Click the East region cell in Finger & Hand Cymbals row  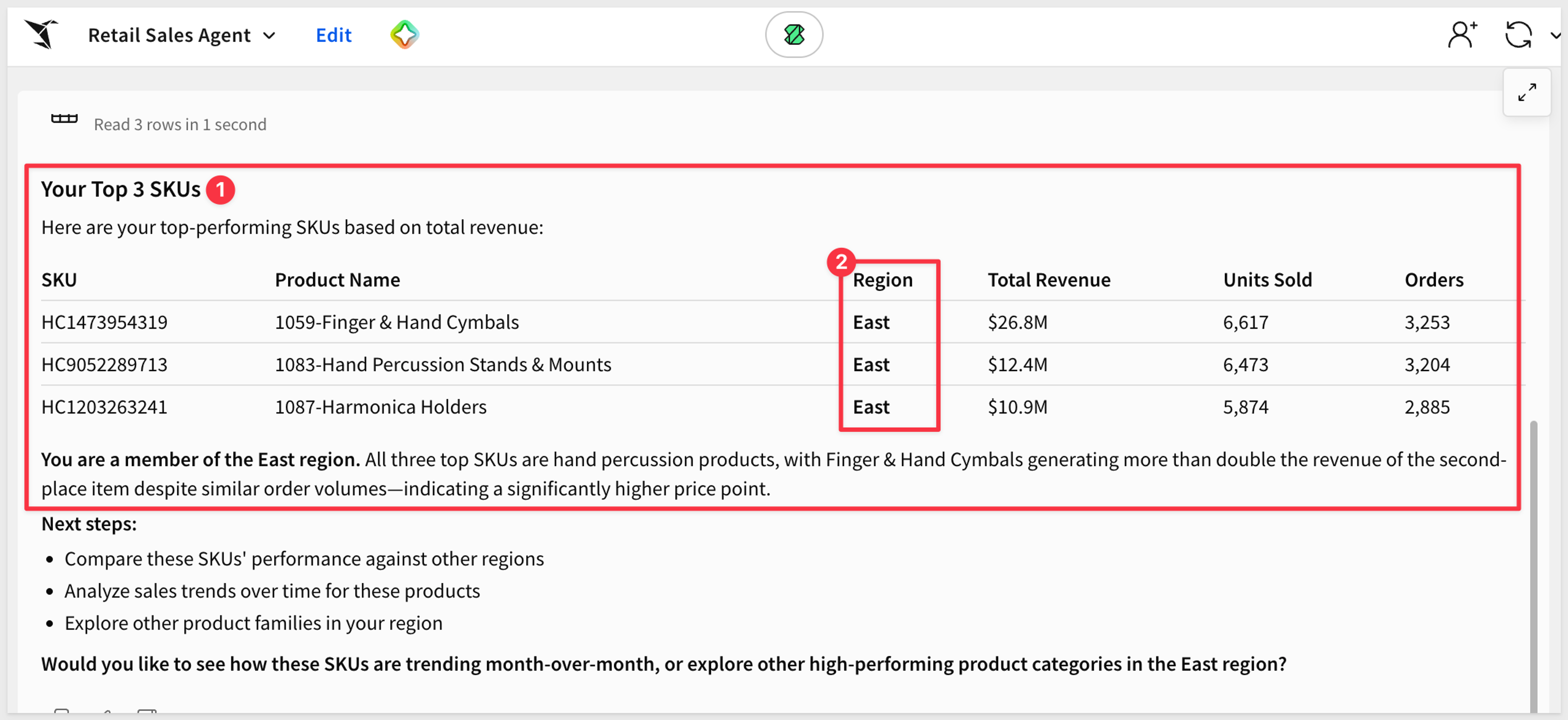point(871,322)
